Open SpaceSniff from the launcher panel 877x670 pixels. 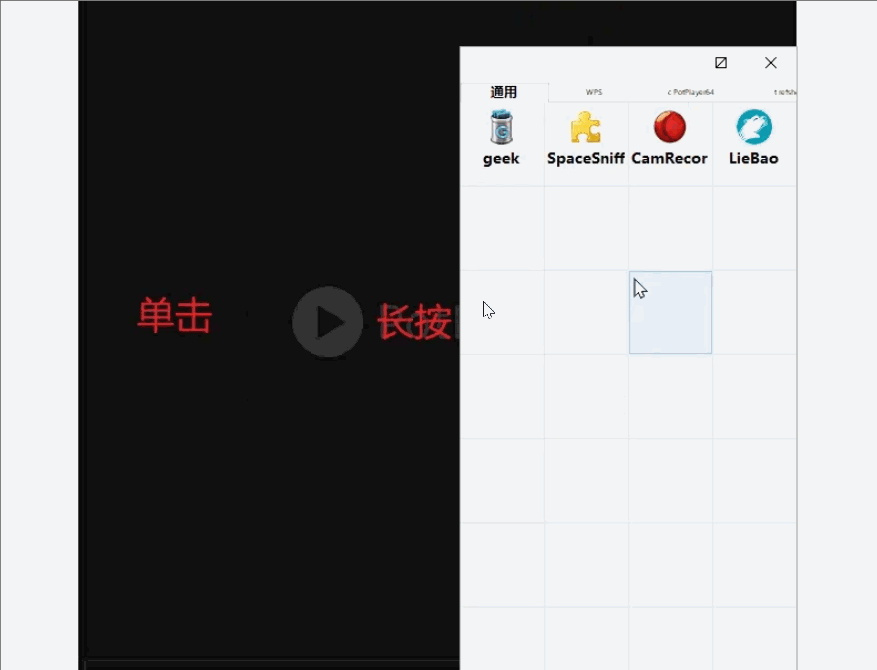[x=586, y=135]
